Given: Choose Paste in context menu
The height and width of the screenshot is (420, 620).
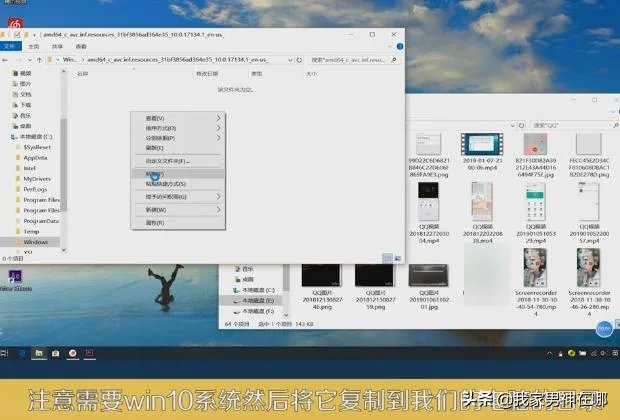Looking at the screenshot, I should click(x=178, y=174).
